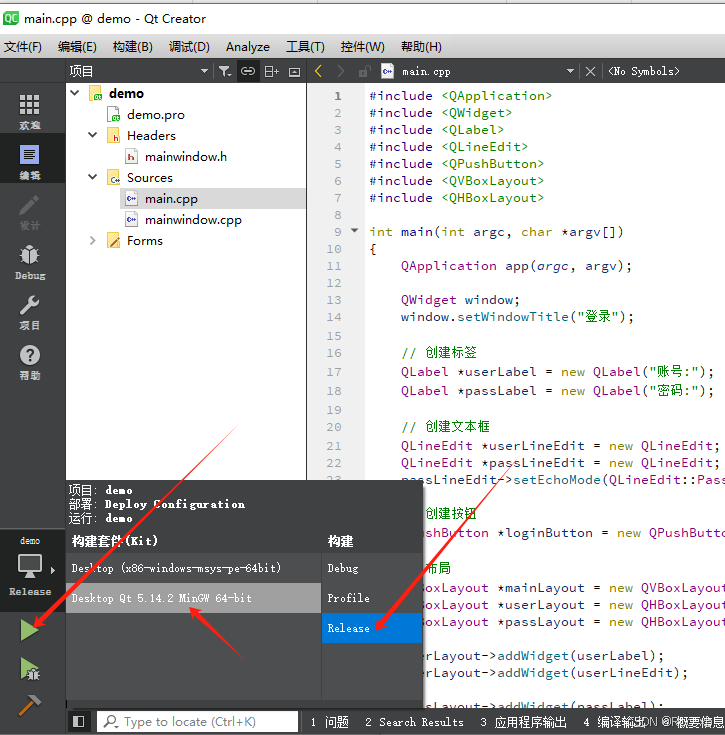The height and width of the screenshot is (735, 725).
Task: Choose Desktop Qt 5.14.2 MinGW 64-bit kit
Action: [x=194, y=598]
